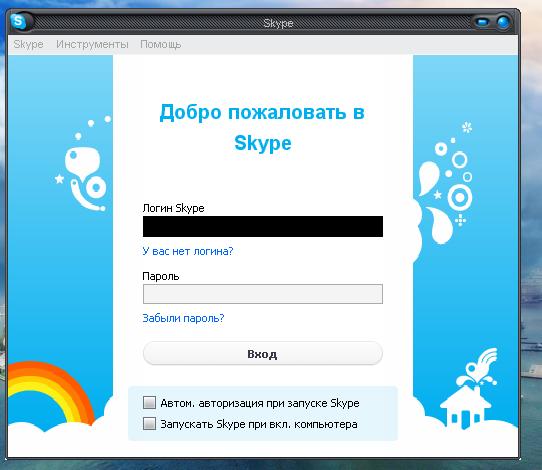Click the Добро пожаловать в Skype heading
The height and width of the screenshot is (470, 542).
tap(262, 128)
